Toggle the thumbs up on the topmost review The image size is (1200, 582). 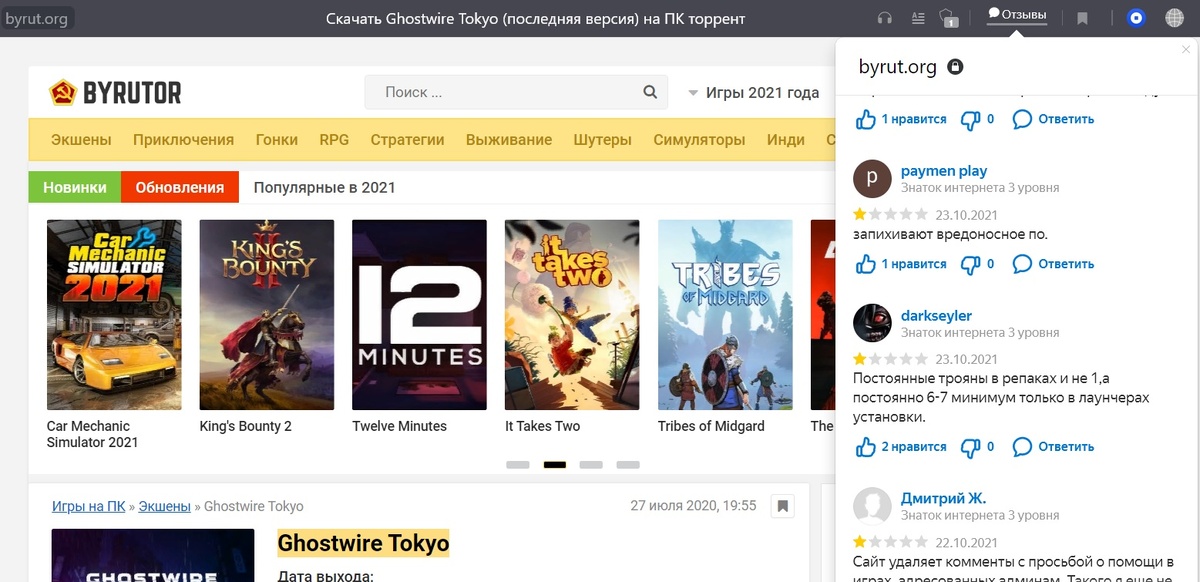[x=868, y=118]
